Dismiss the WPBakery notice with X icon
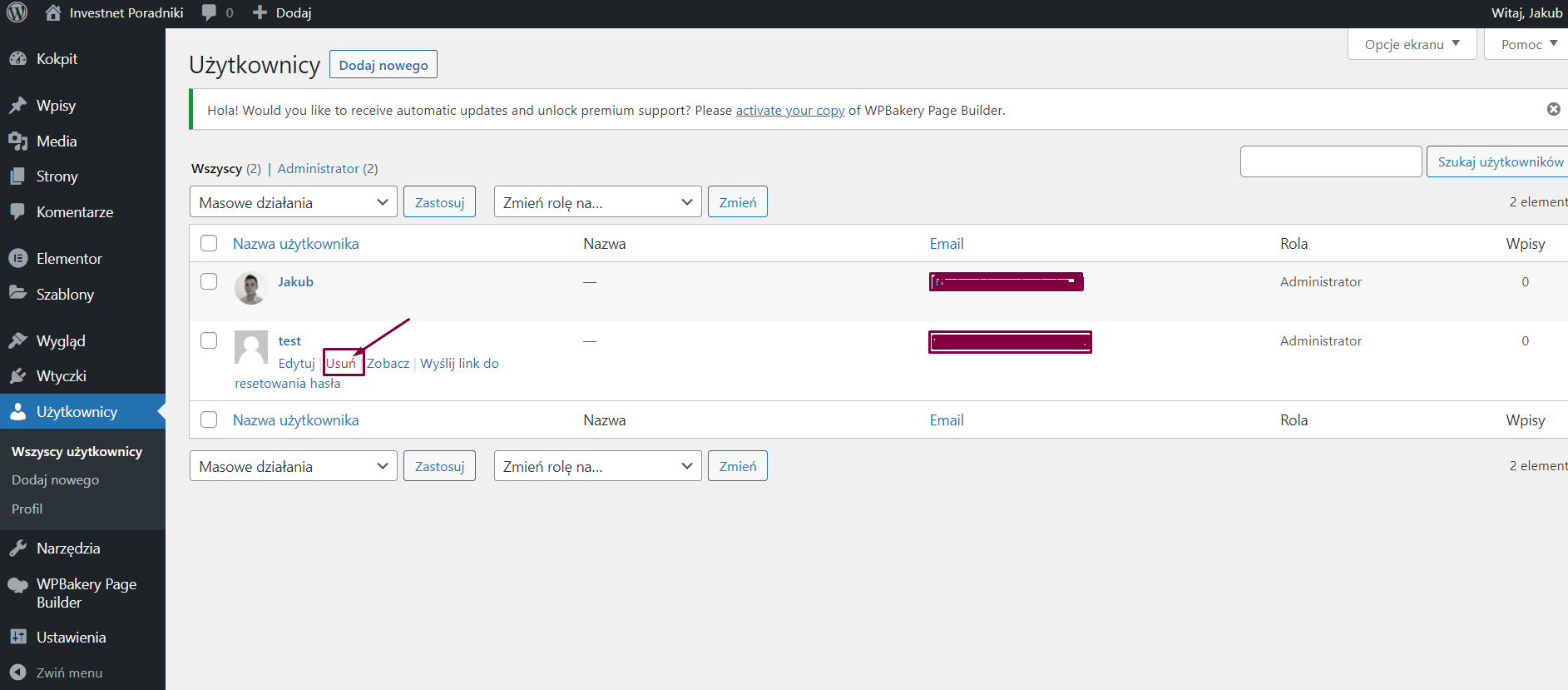1568x690 pixels. [x=1553, y=109]
